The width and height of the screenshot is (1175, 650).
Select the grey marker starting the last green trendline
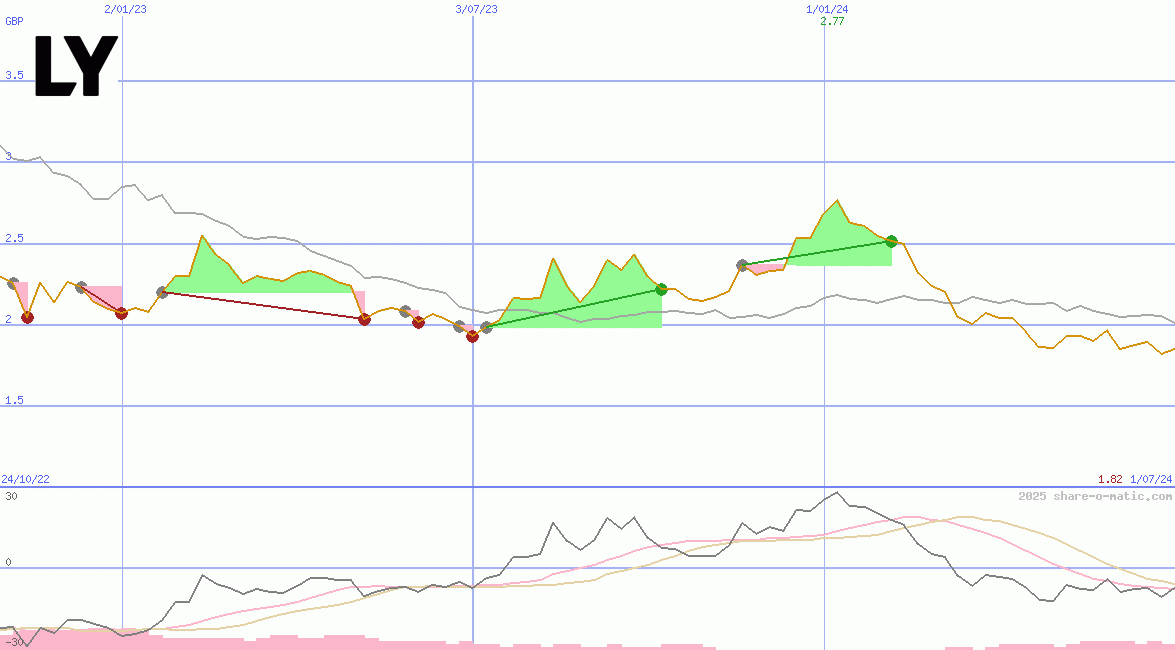point(742,265)
